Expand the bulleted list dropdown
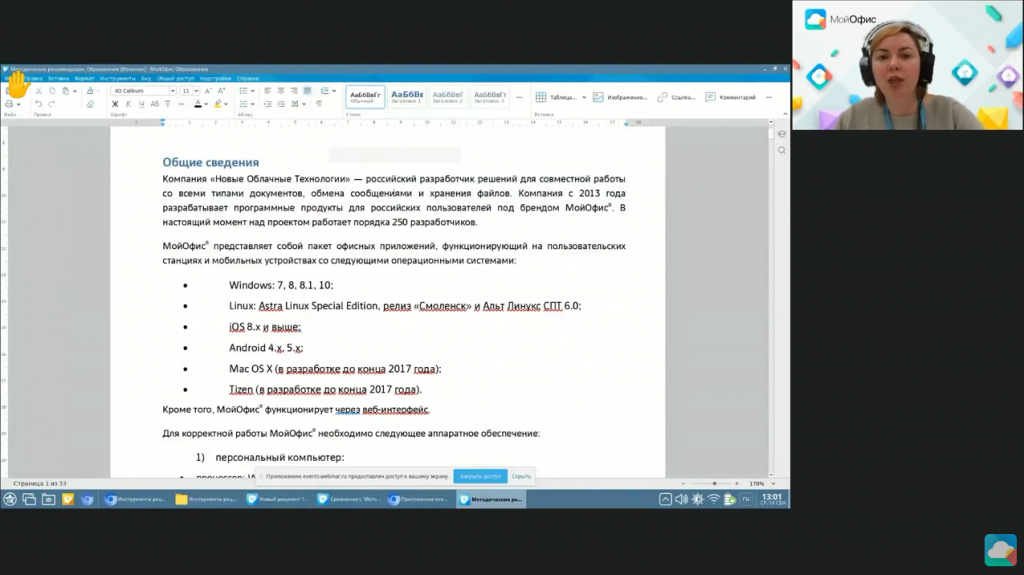The width and height of the screenshot is (1024, 575). pyautogui.click(x=253, y=91)
